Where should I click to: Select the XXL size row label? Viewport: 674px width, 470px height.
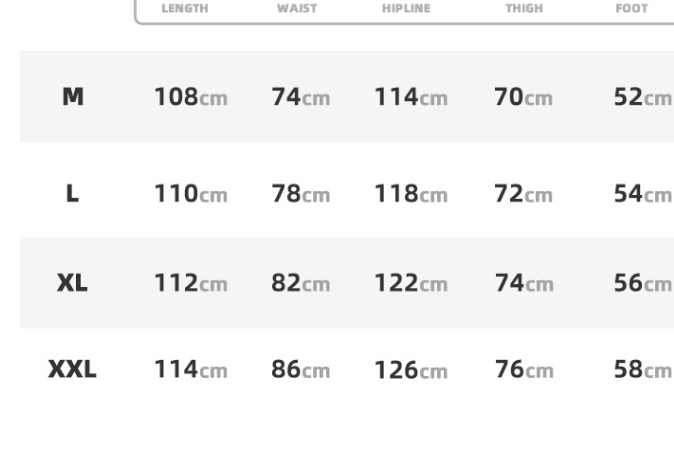click(72, 370)
